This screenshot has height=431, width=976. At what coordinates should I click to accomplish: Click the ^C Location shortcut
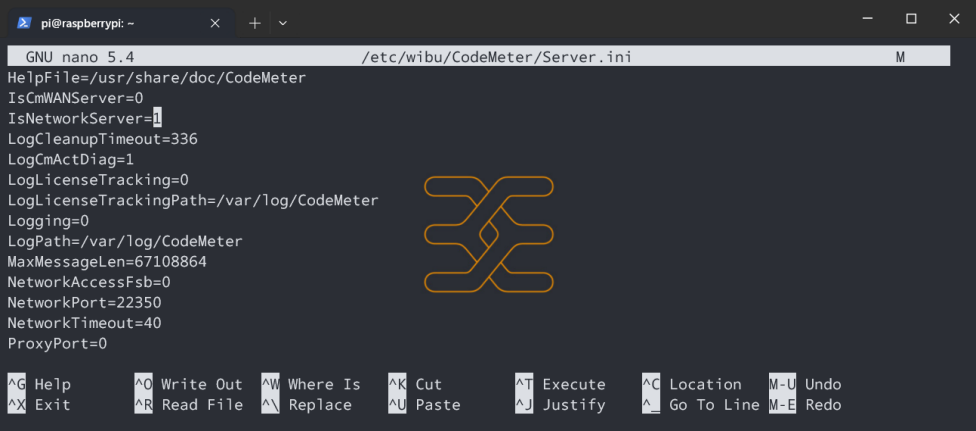(692, 384)
